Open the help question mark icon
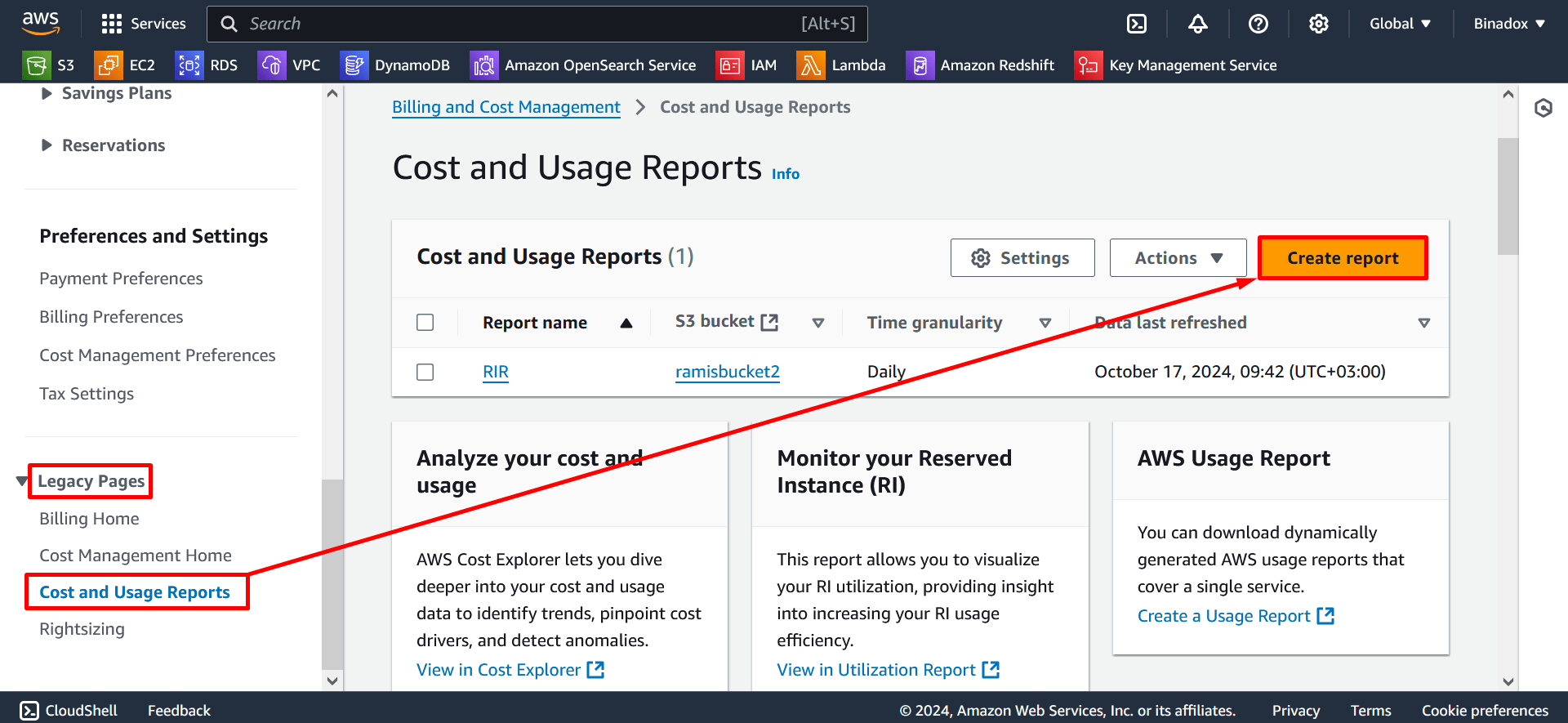 1258,24
